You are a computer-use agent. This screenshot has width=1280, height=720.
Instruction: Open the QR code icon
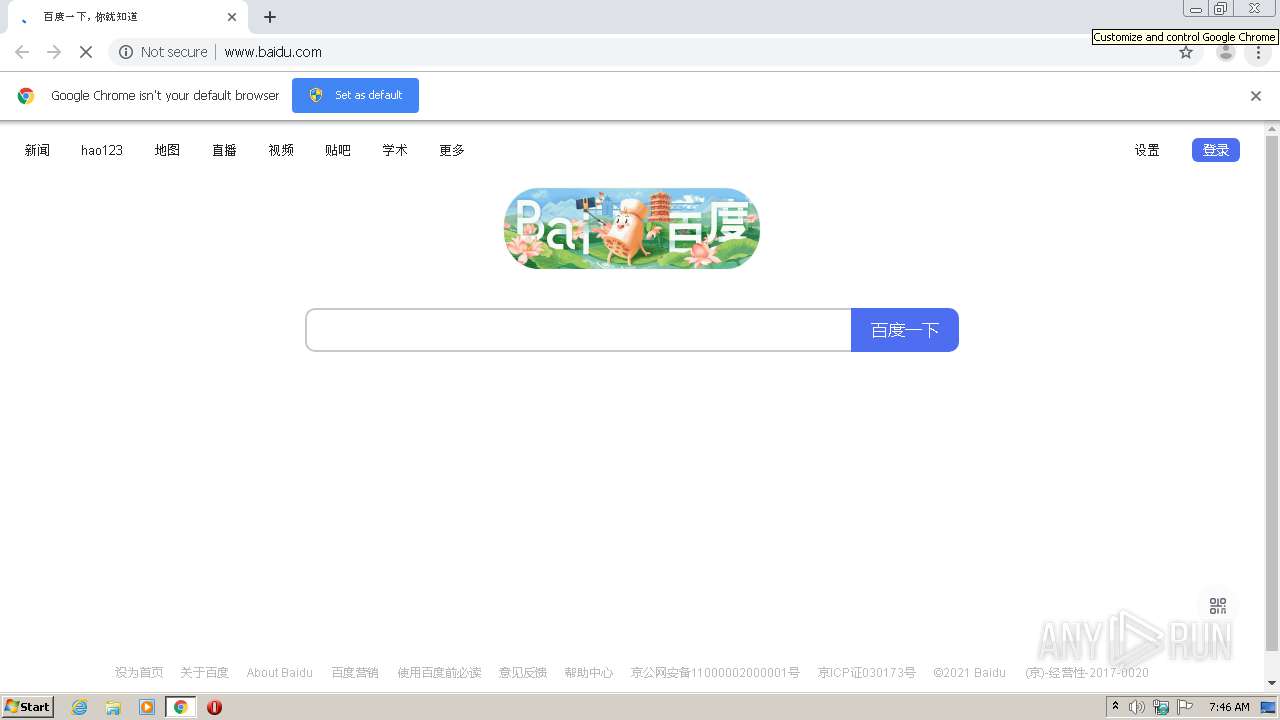pyautogui.click(x=1218, y=606)
